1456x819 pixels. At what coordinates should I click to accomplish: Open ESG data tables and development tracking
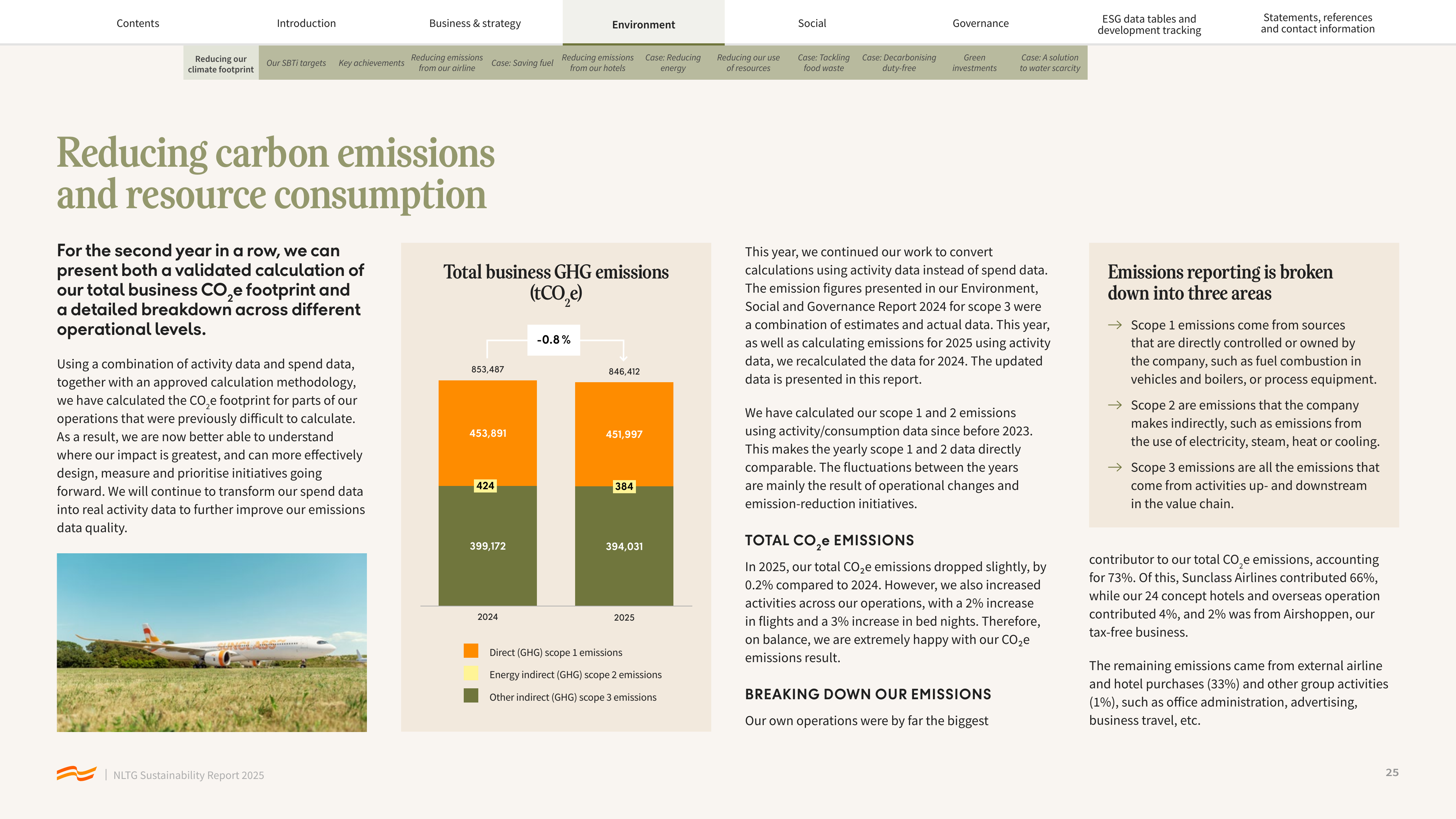[1149, 24]
